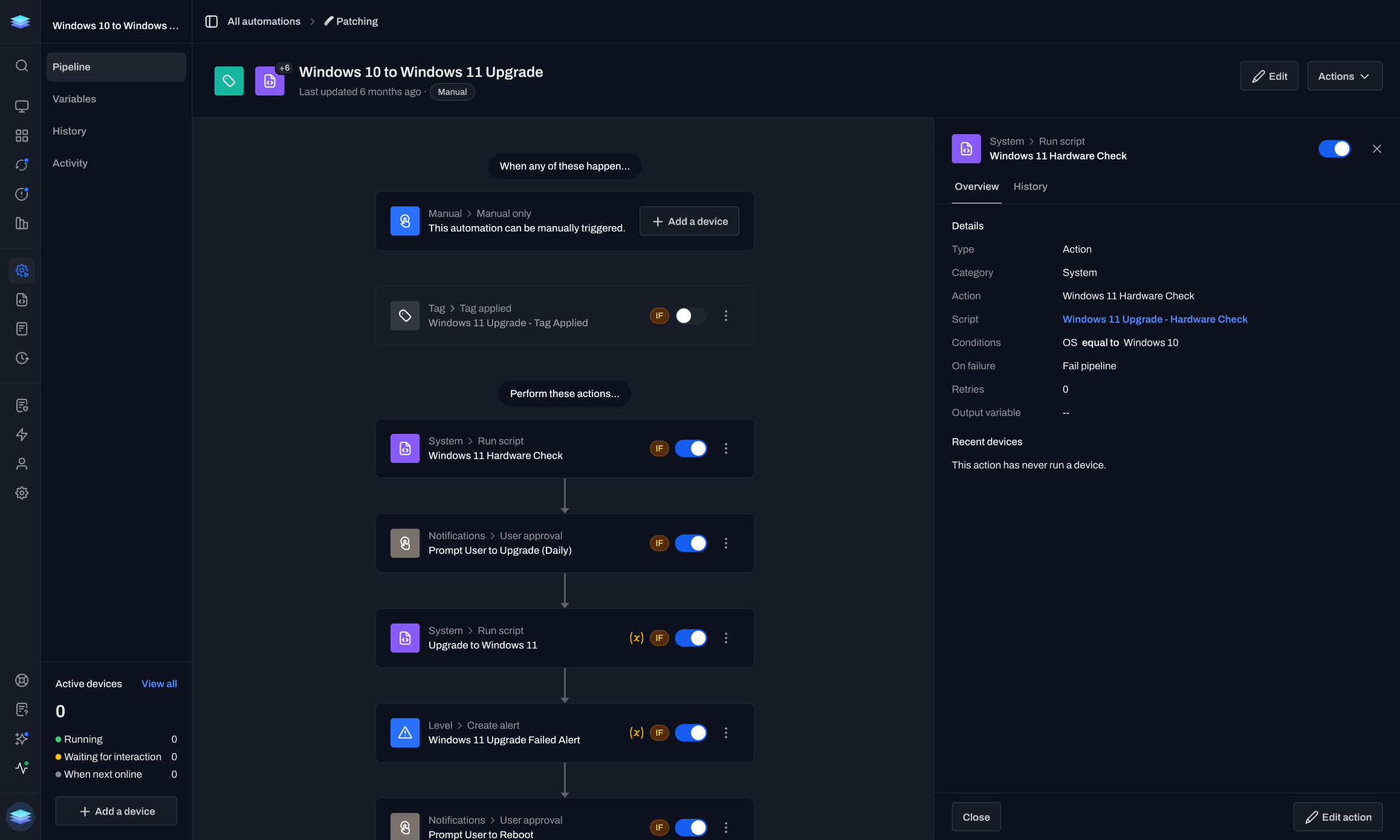Open the bar chart reports icon in the rail
The height and width of the screenshot is (840, 1400).
[22, 224]
